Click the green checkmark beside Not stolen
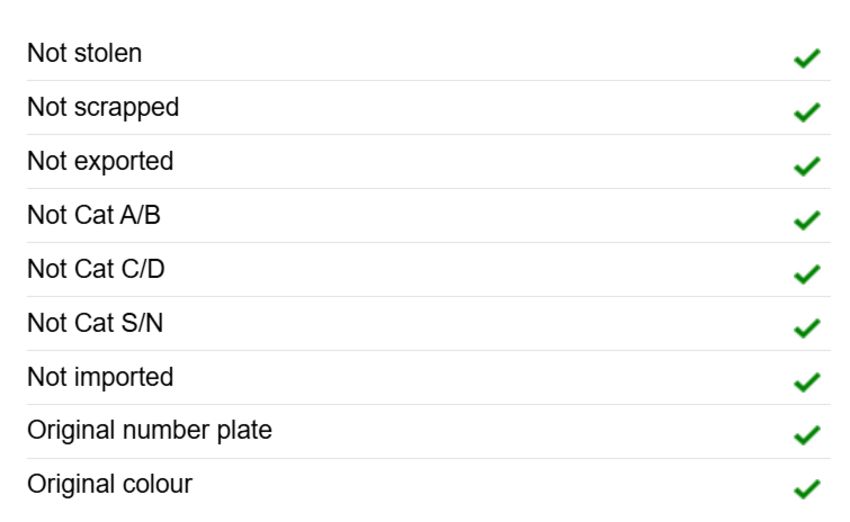 click(x=807, y=58)
